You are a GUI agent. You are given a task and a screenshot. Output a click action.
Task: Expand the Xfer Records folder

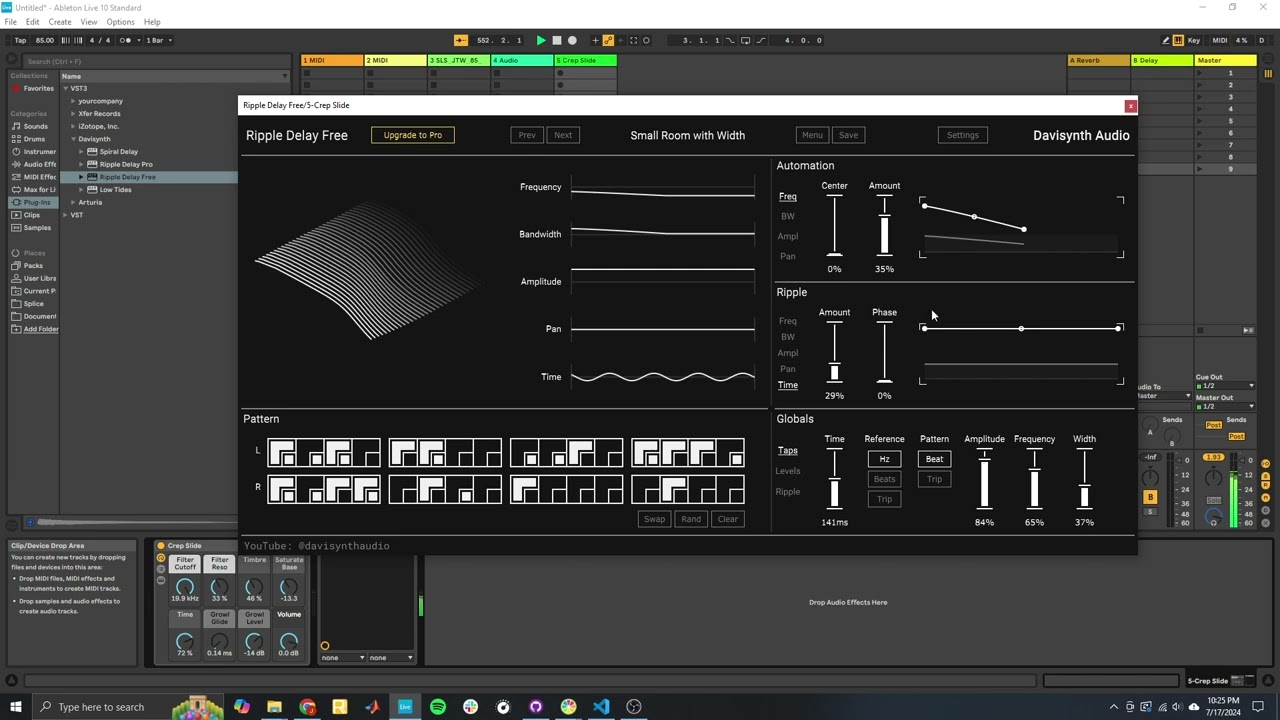(73, 114)
